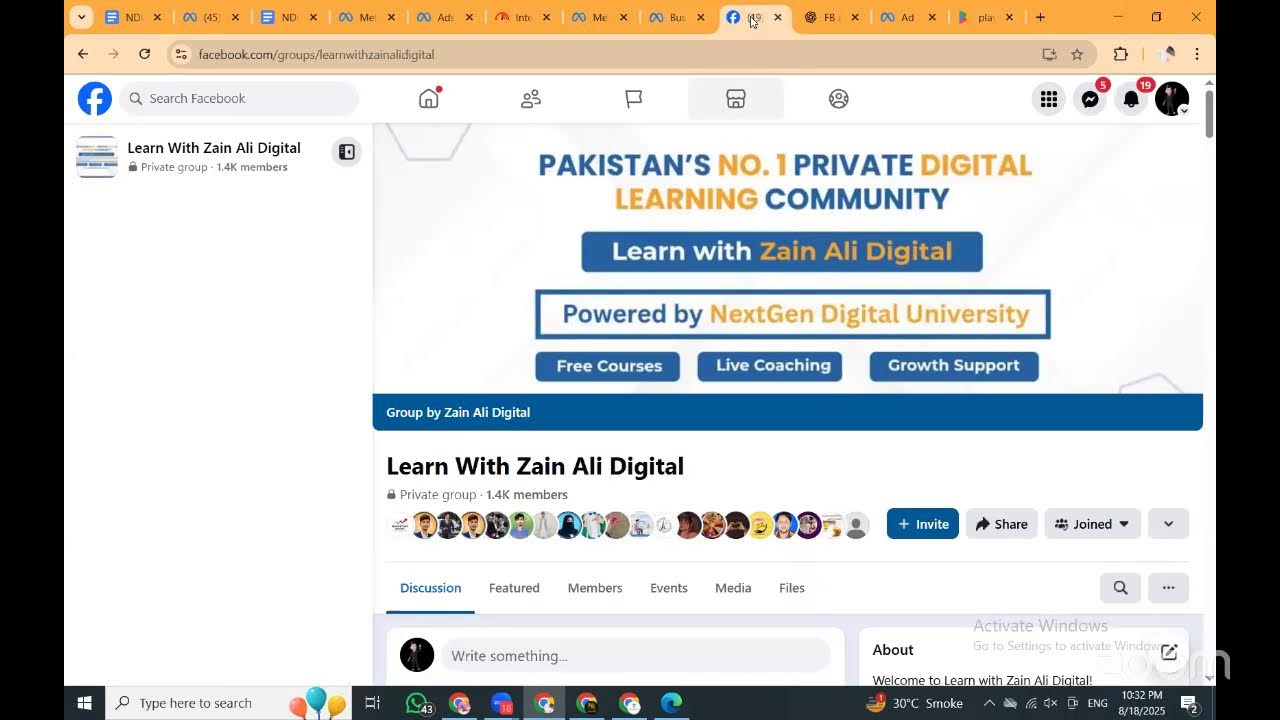
Task: Open the Featured tab
Action: [x=514, y=588]
